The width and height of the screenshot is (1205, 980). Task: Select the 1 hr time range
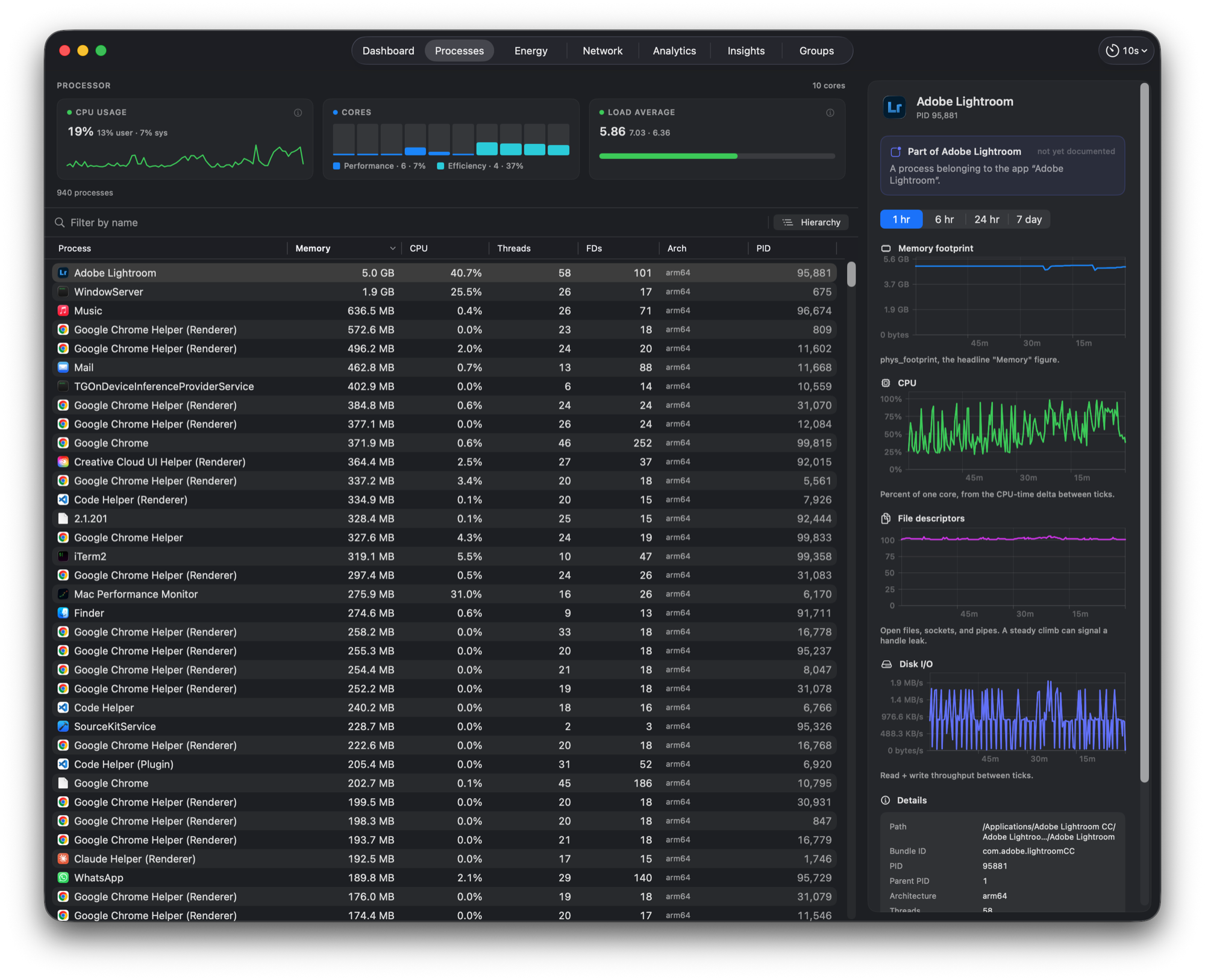click(x=901, y=219)
